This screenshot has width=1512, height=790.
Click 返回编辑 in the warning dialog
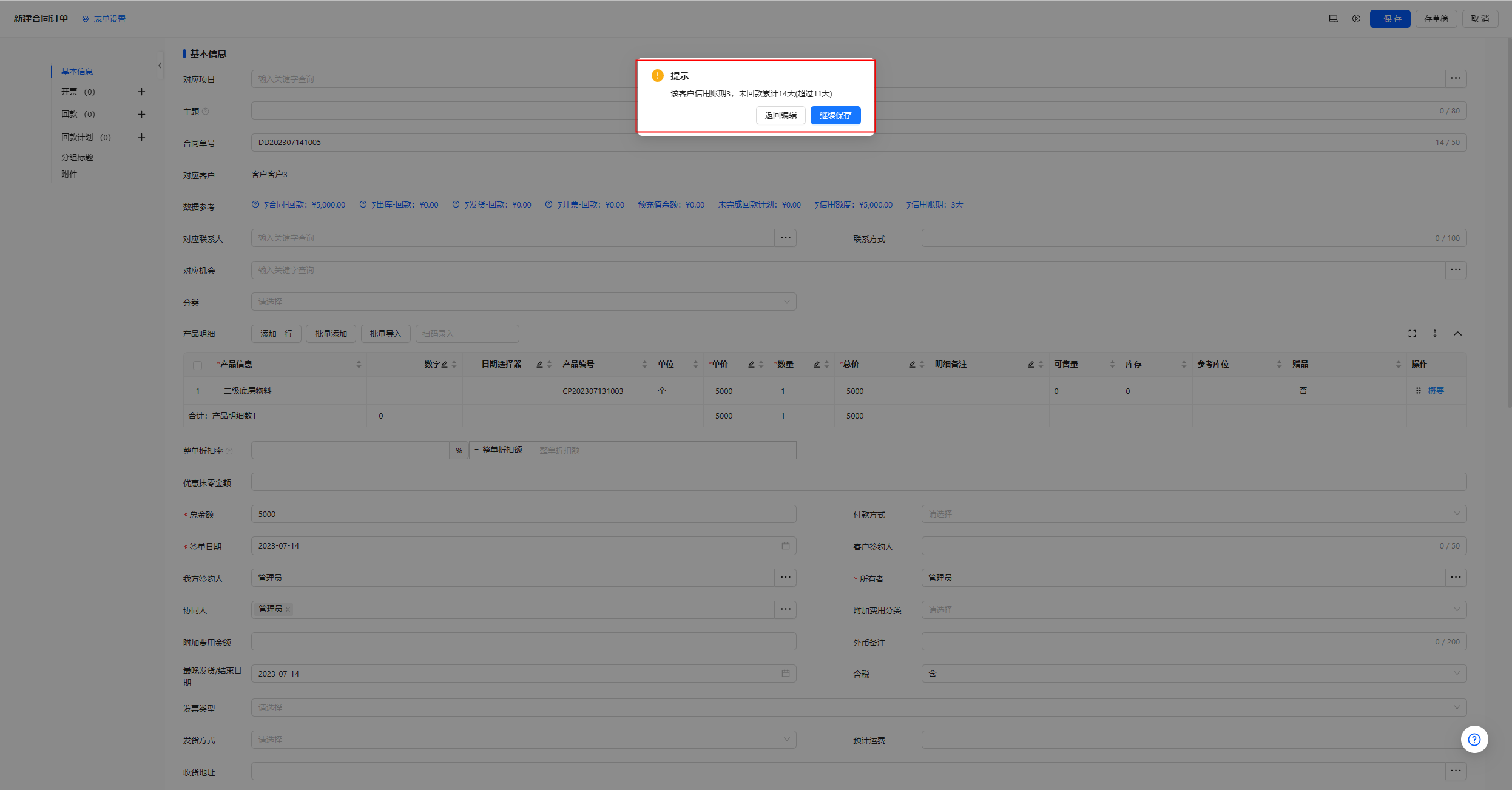pos(781,115)
